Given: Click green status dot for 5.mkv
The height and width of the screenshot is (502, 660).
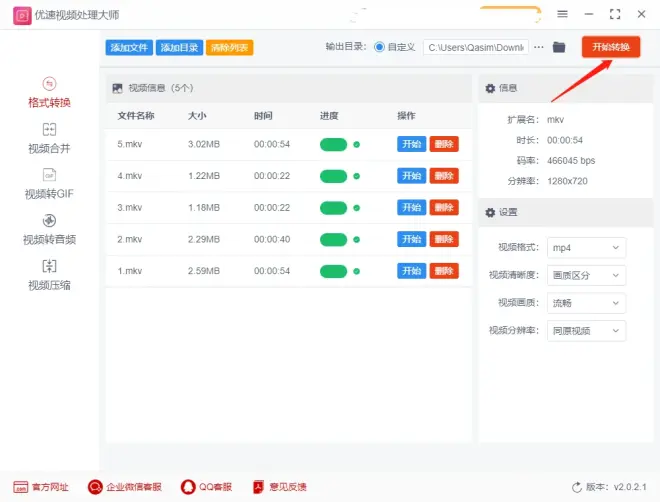Looking at the screenshot, I should [357, 144].
